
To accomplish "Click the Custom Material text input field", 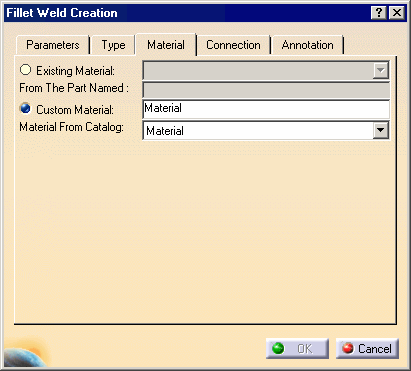I will click(266, 109).
